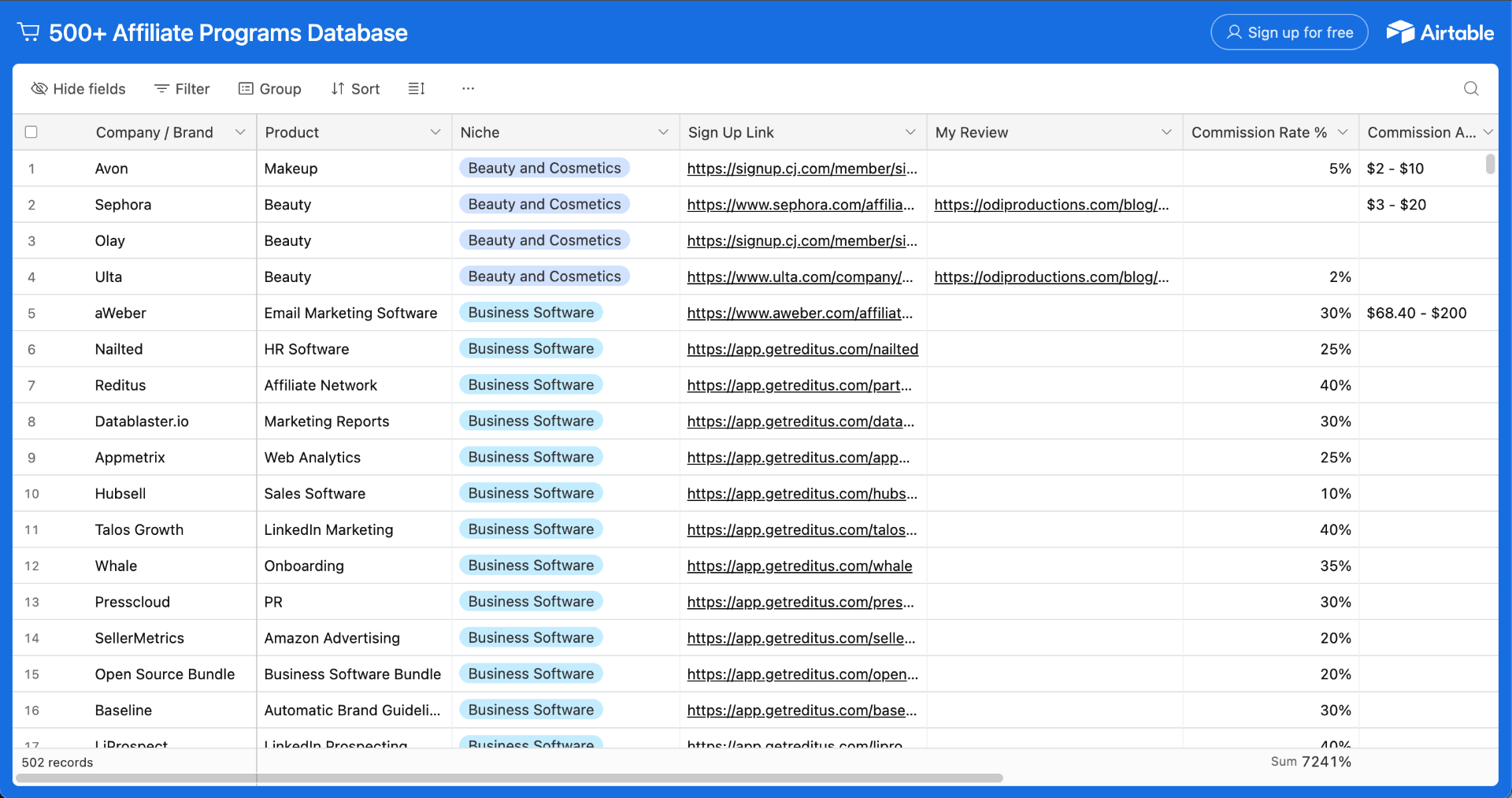The width and height of the screenshot is (1512, 798).
Task: Expand the Commission A... column dropdown
Action: 1488,132
